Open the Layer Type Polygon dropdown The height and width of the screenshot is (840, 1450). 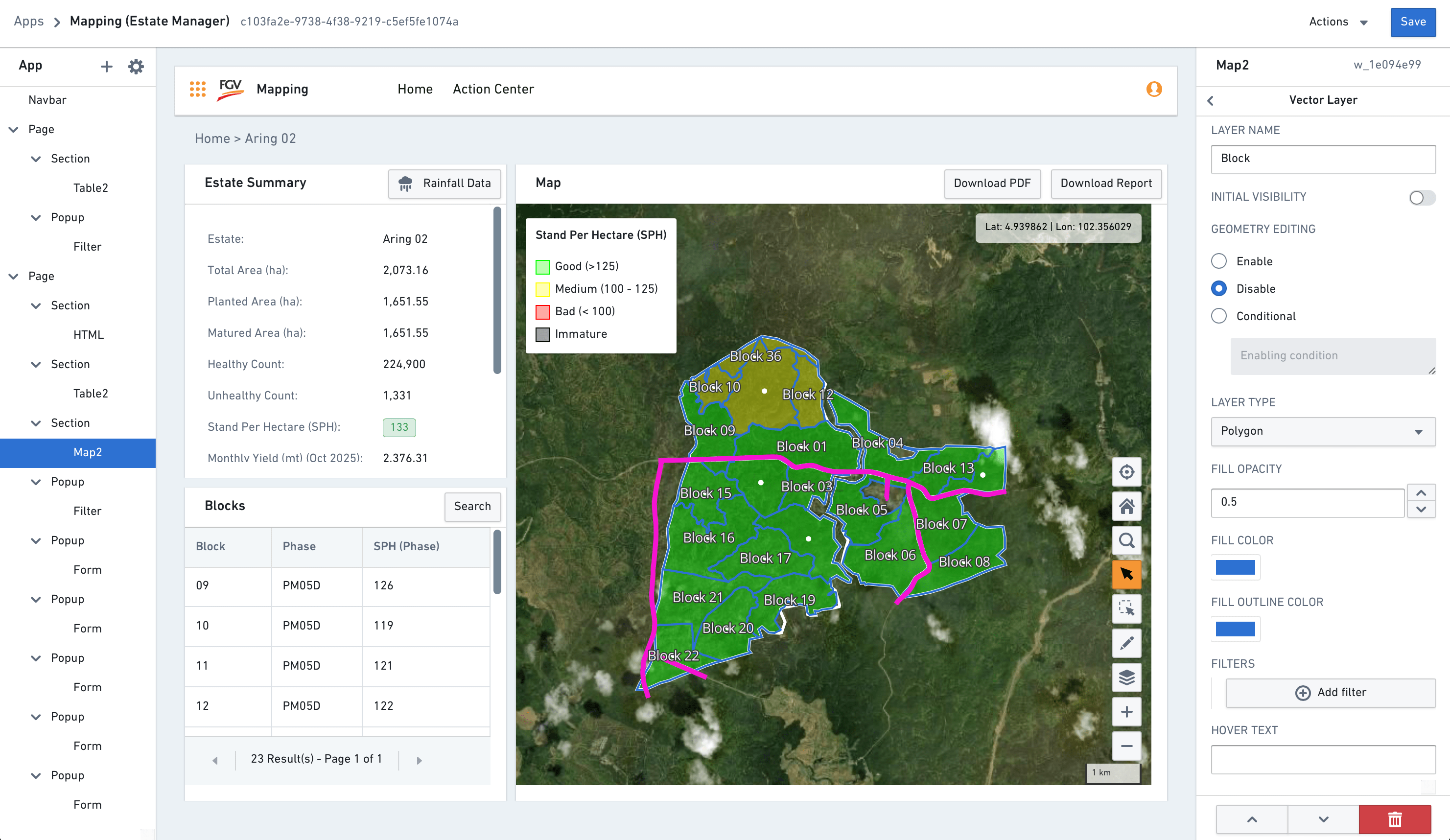pyautogui.click(x=1322, y=431)
